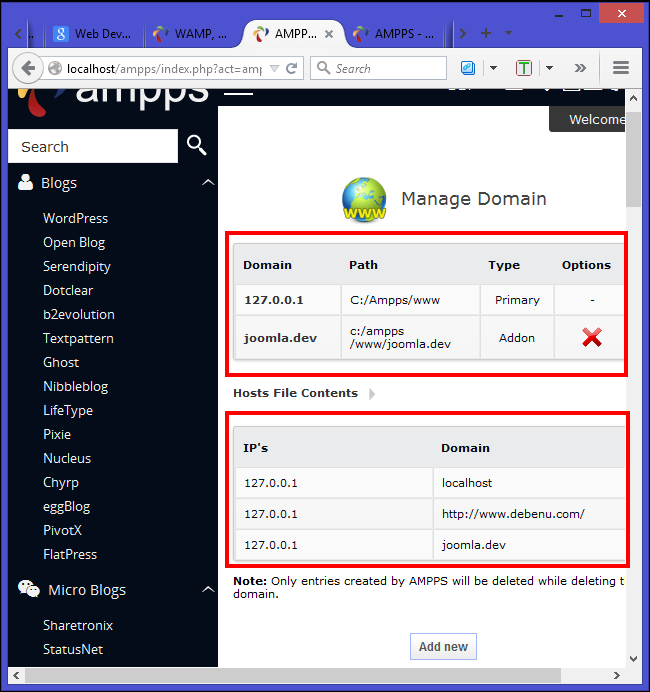
Task: Delete joomla.dev domain with red X
Action: [592, 338]
